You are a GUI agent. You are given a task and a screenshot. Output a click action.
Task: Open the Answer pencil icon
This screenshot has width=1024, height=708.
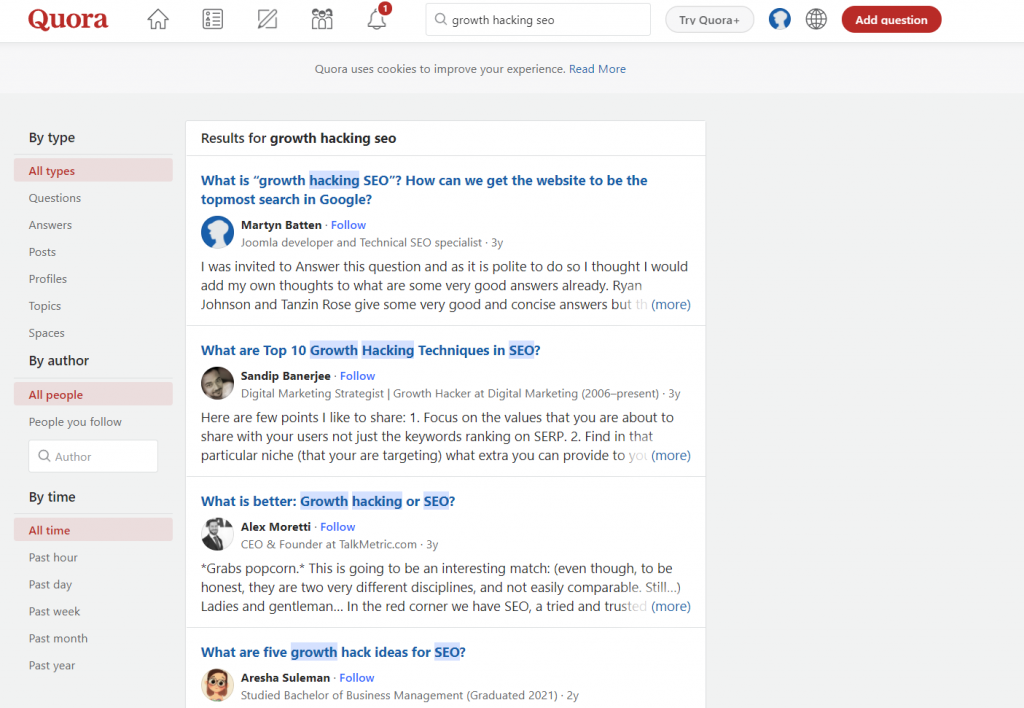(x=267, y=20)
